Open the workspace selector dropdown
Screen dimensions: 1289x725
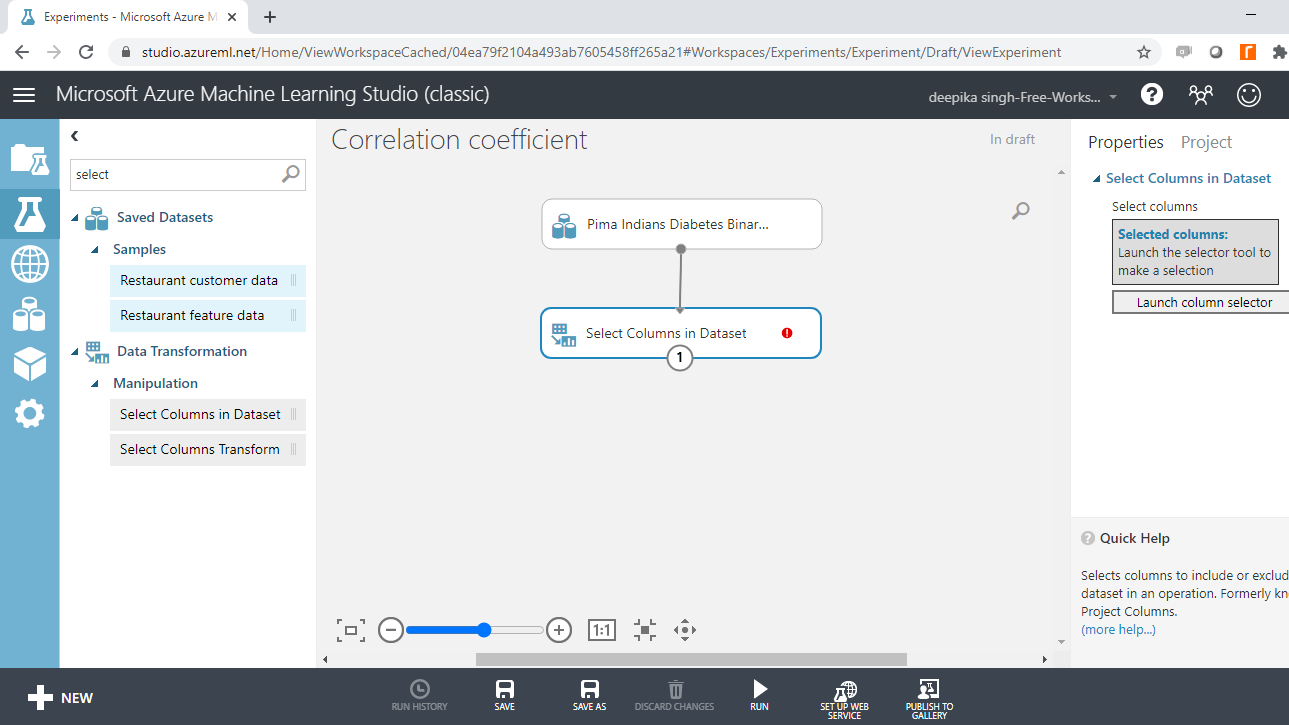1024,97
